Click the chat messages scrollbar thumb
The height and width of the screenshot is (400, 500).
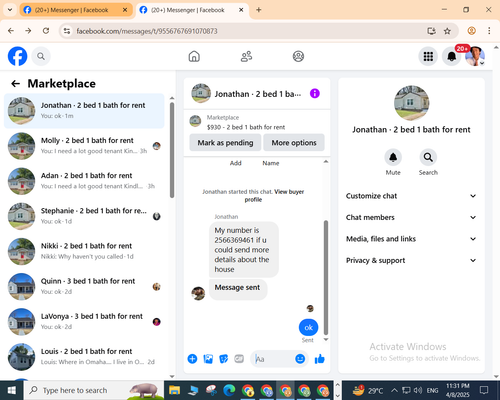(326, 277)
